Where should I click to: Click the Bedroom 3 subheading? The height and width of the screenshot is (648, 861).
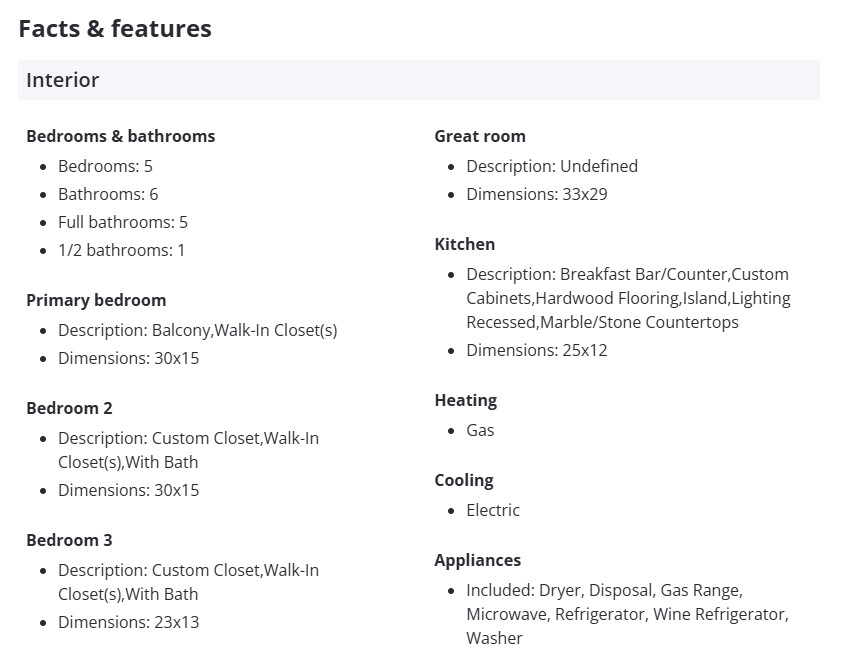(x=69, y=540)
